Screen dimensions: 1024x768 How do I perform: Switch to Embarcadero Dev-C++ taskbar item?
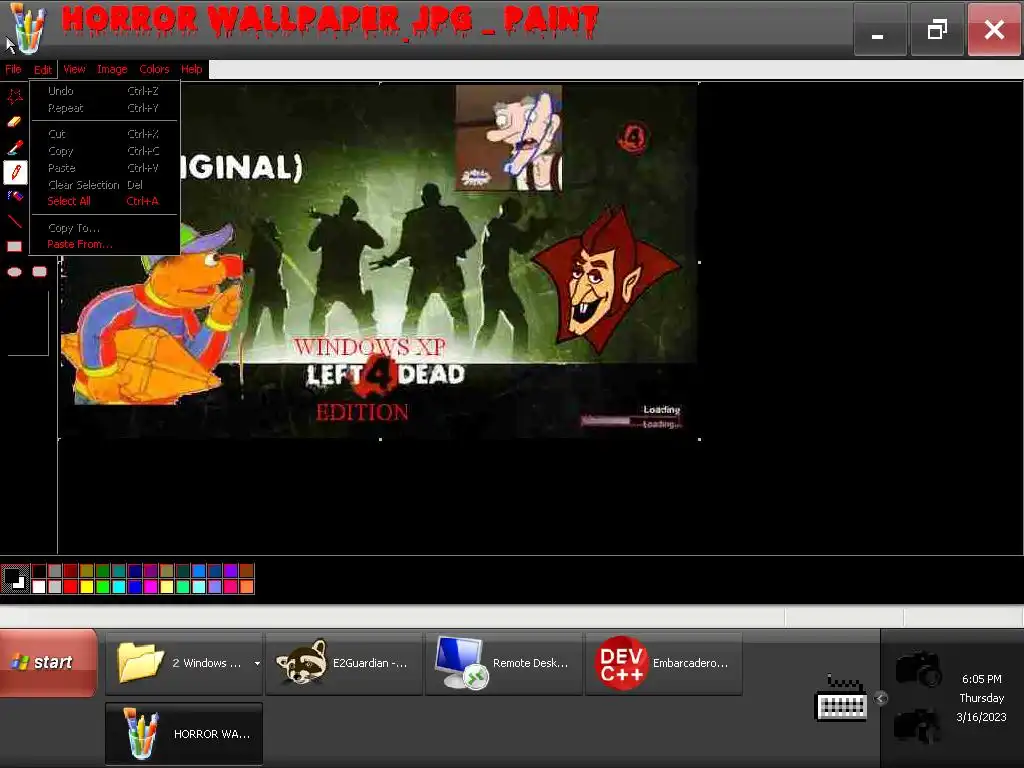tap(664, 664)
